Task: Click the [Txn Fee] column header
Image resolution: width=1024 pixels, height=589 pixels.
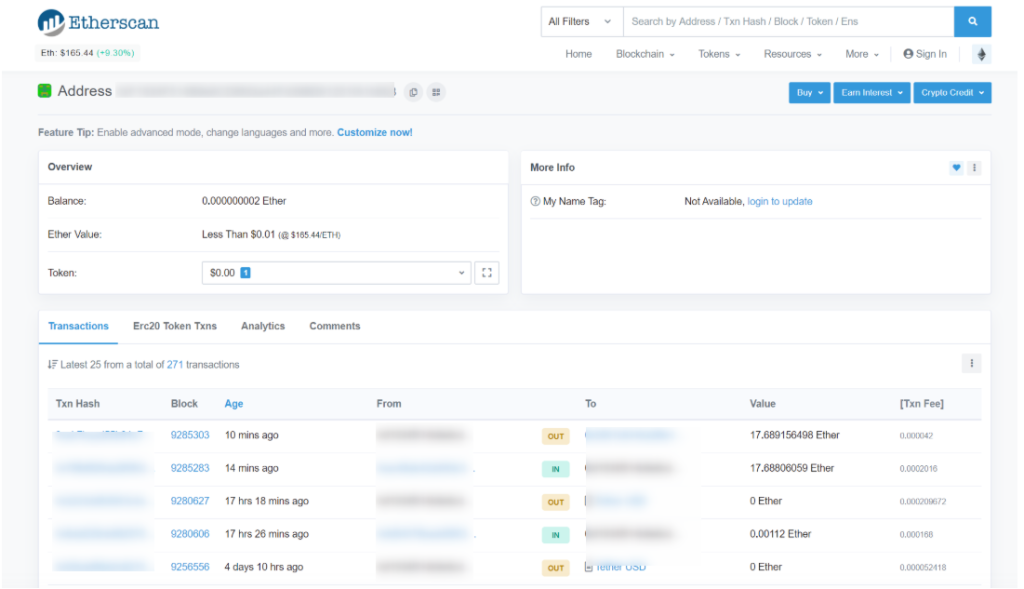Action: point(921,404)
